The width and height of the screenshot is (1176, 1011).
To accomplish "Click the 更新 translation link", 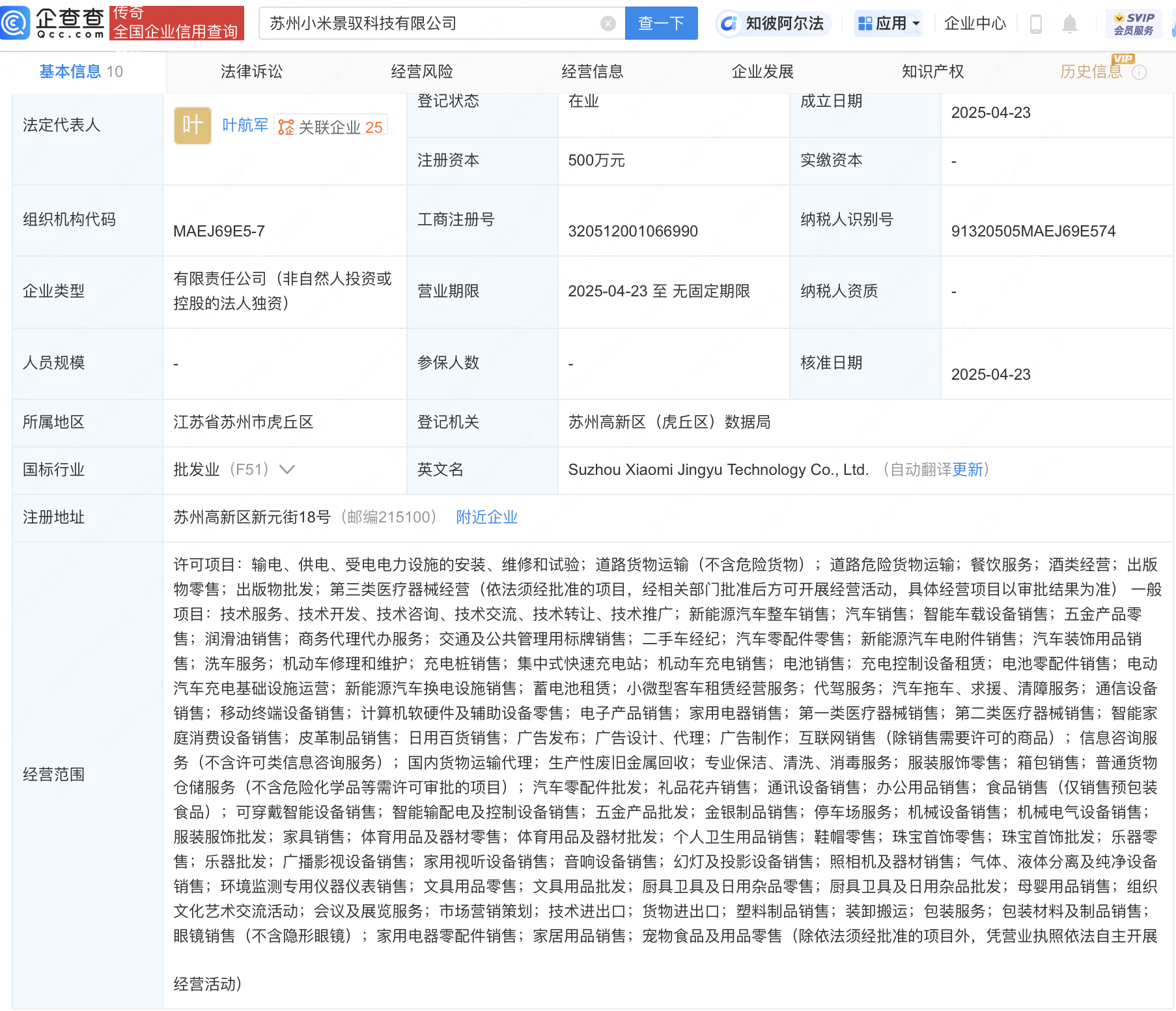I will click(968, 470).
